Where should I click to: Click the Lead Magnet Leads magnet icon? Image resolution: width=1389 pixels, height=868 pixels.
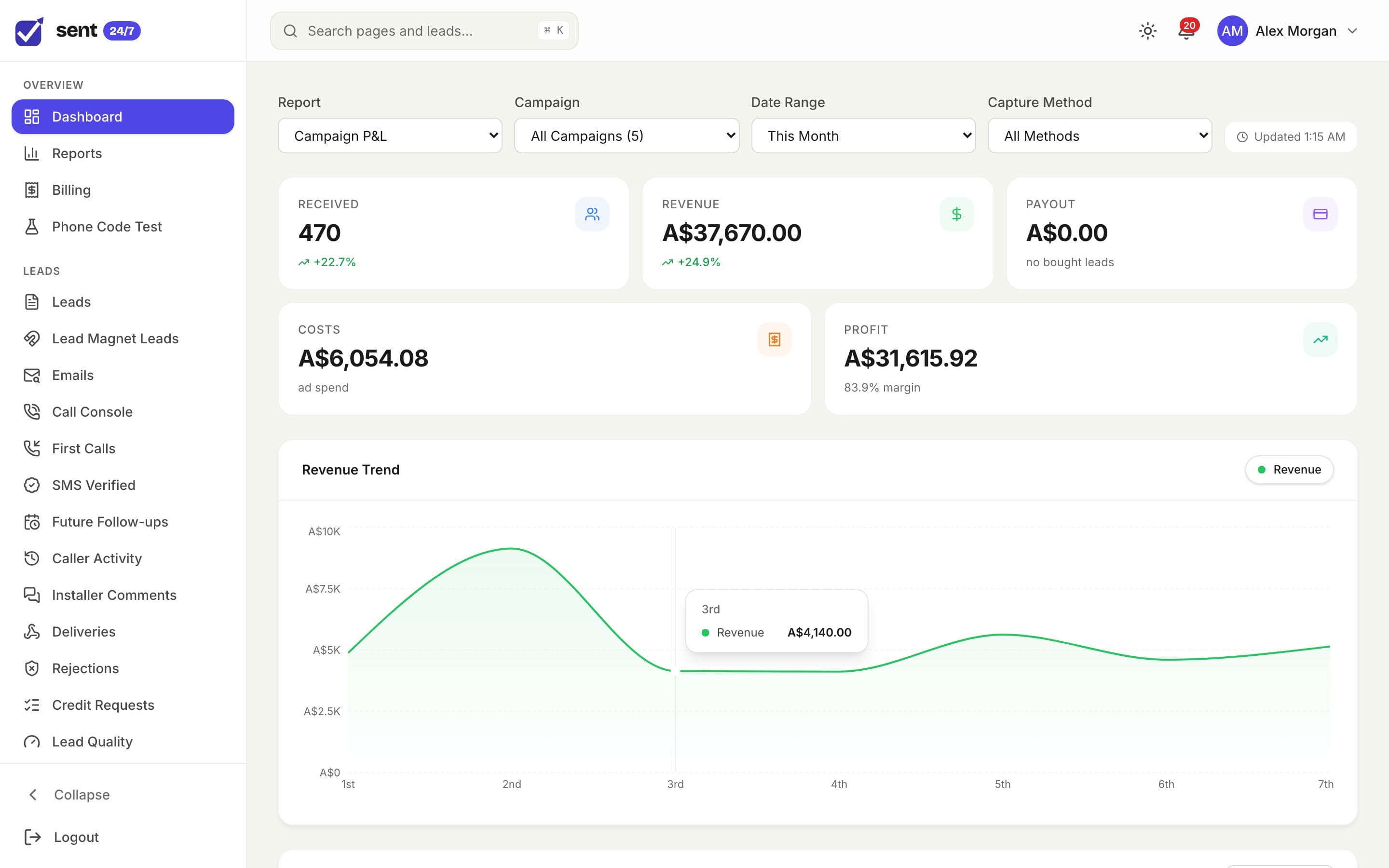31,339
